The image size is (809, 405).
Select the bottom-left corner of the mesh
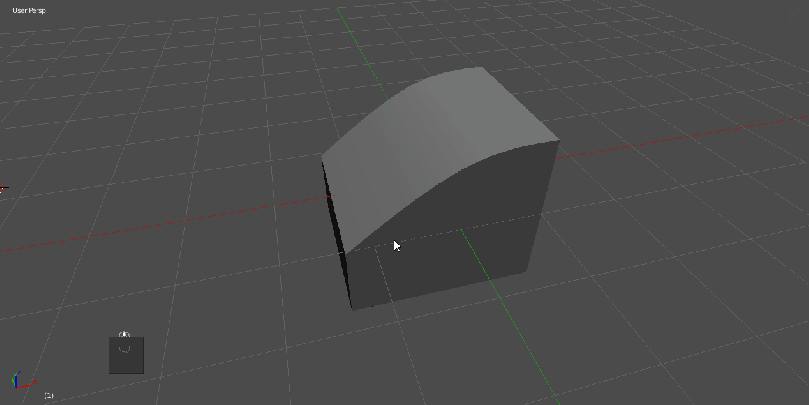(x=352, y=308)
